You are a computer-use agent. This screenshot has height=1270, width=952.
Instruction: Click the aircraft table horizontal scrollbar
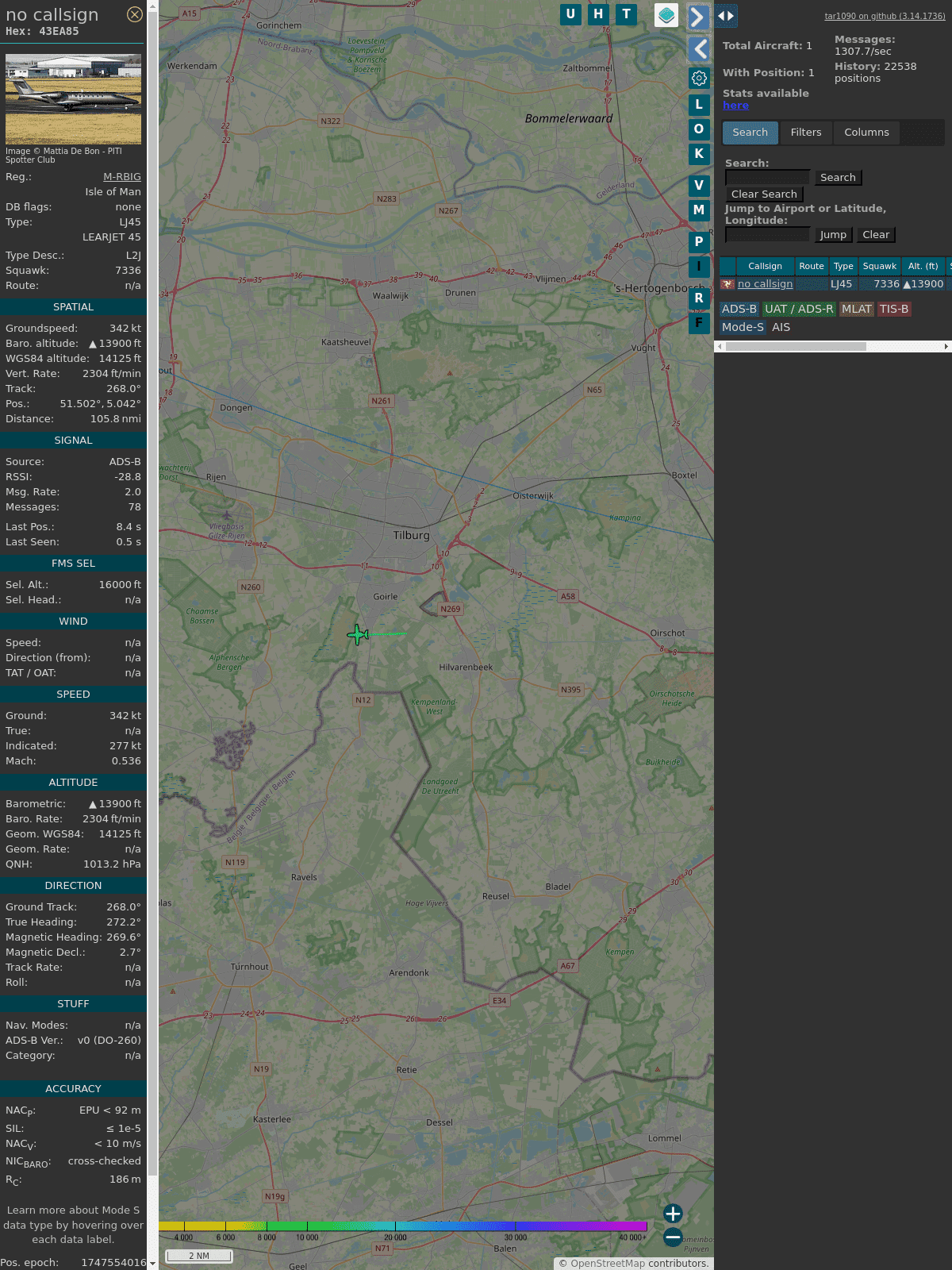tap(796, 347)
